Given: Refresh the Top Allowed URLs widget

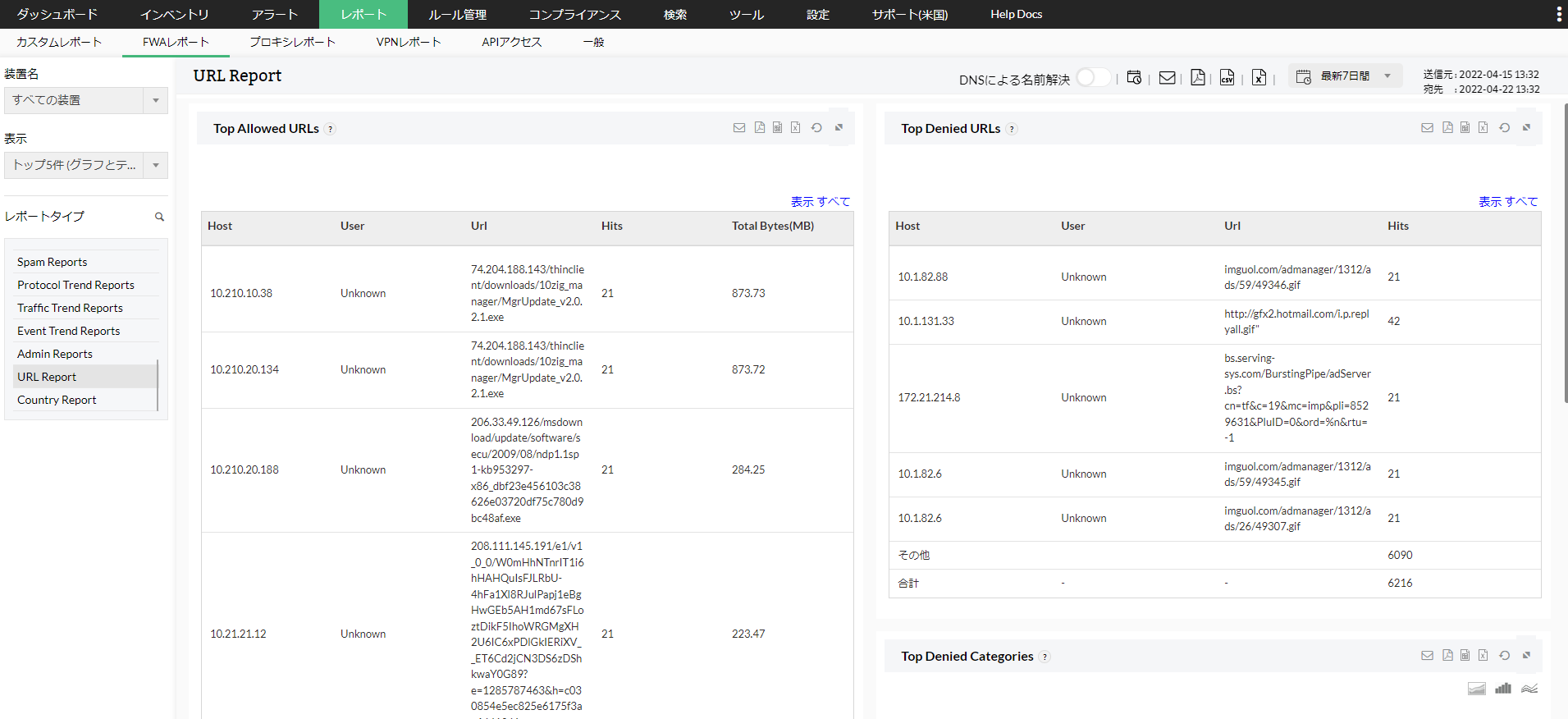Looking at the screenshot, I should coord(816,128).
